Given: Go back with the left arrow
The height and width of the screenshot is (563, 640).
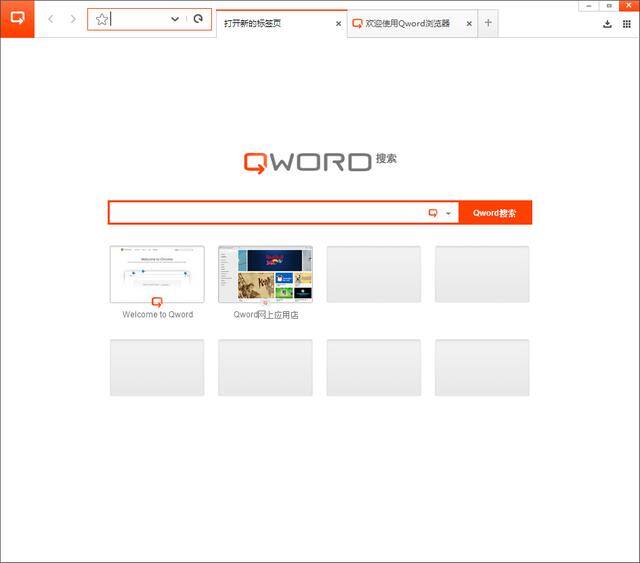Looking at the screenshot, I should click(51, 19).
